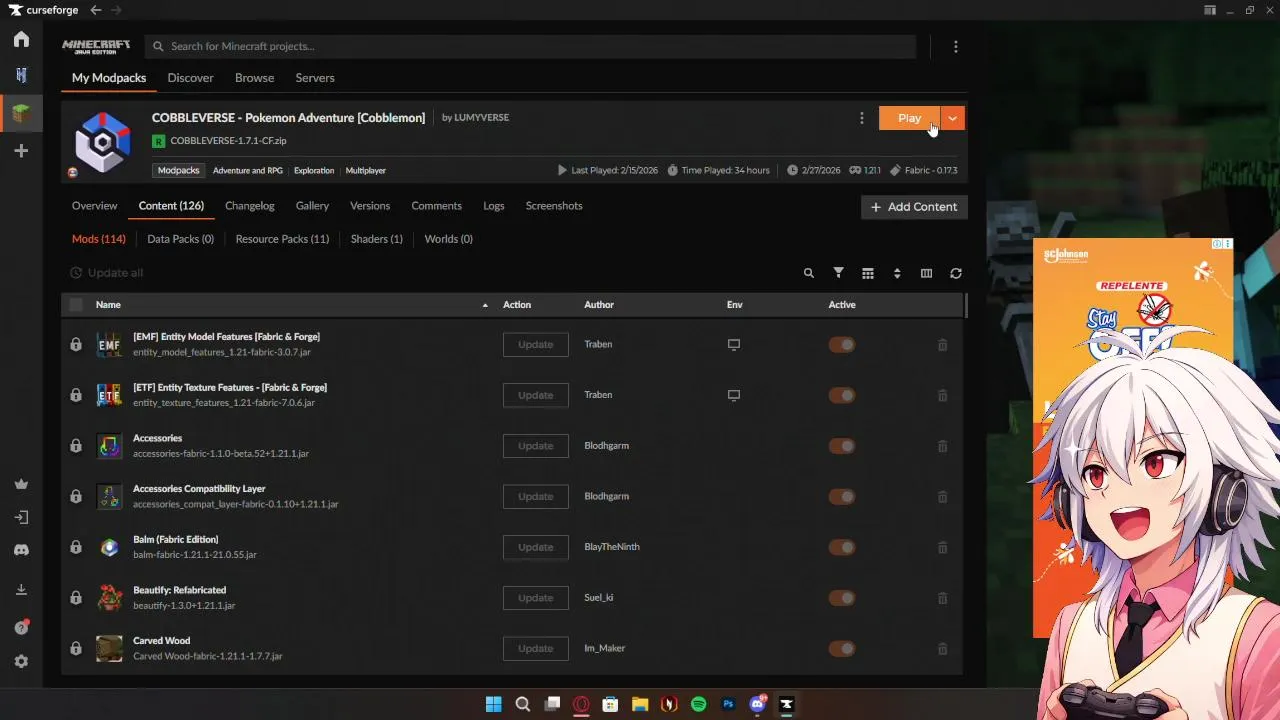
Task: Open Discord from the Windows taskbar
Action: [758, 704]
